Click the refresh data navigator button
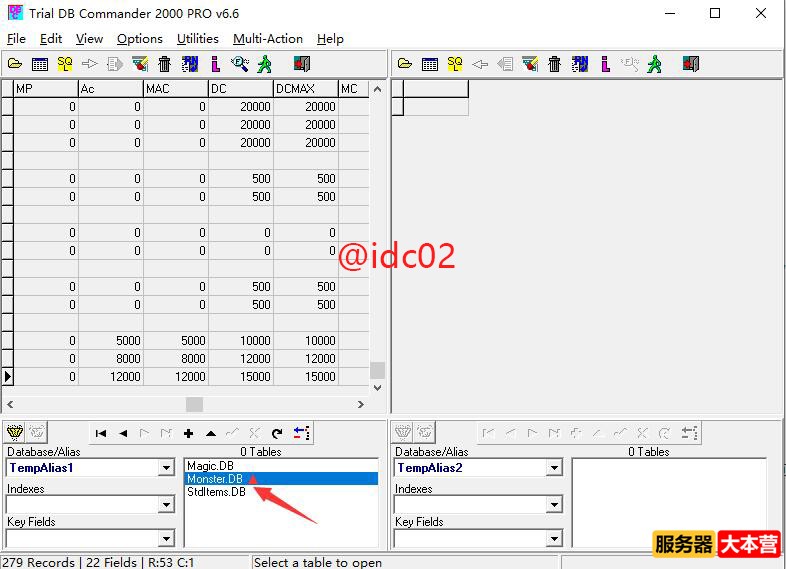The image size is (786, 569). point(277,433)
